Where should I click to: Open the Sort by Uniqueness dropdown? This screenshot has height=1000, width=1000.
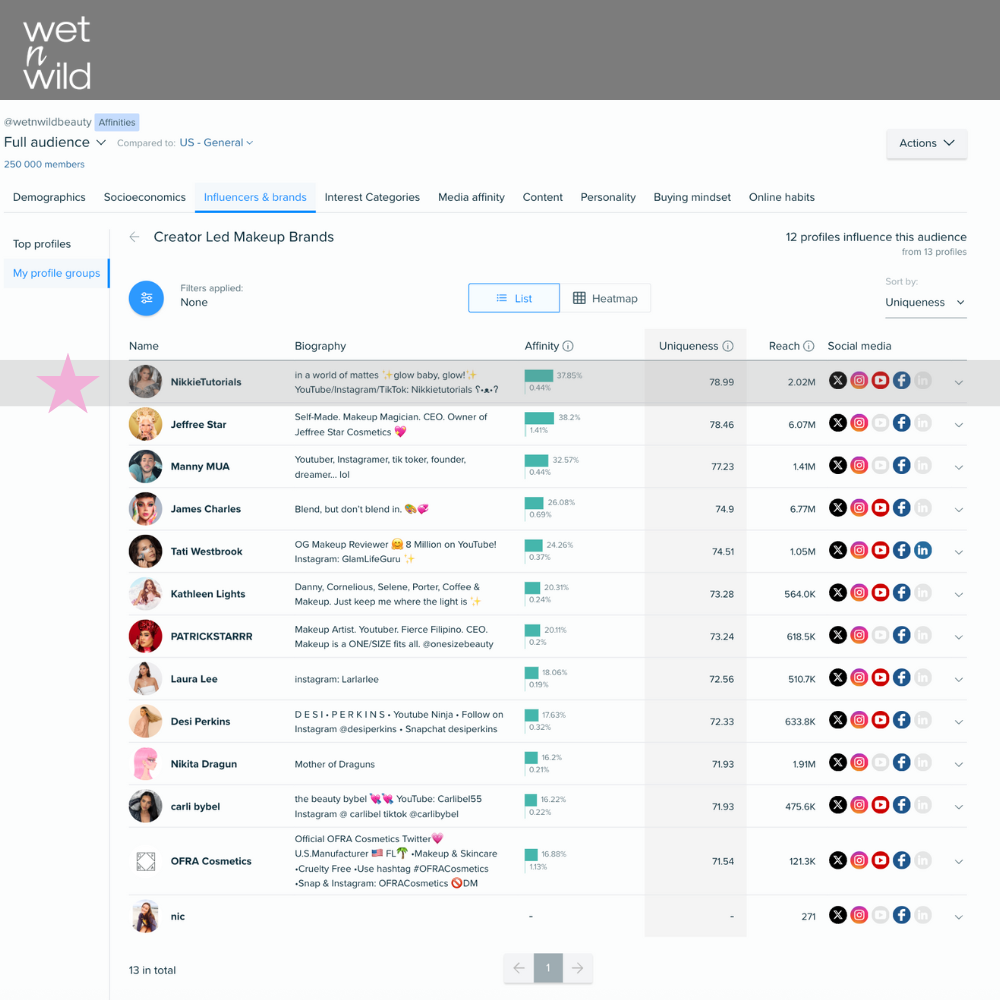point(925,302)
